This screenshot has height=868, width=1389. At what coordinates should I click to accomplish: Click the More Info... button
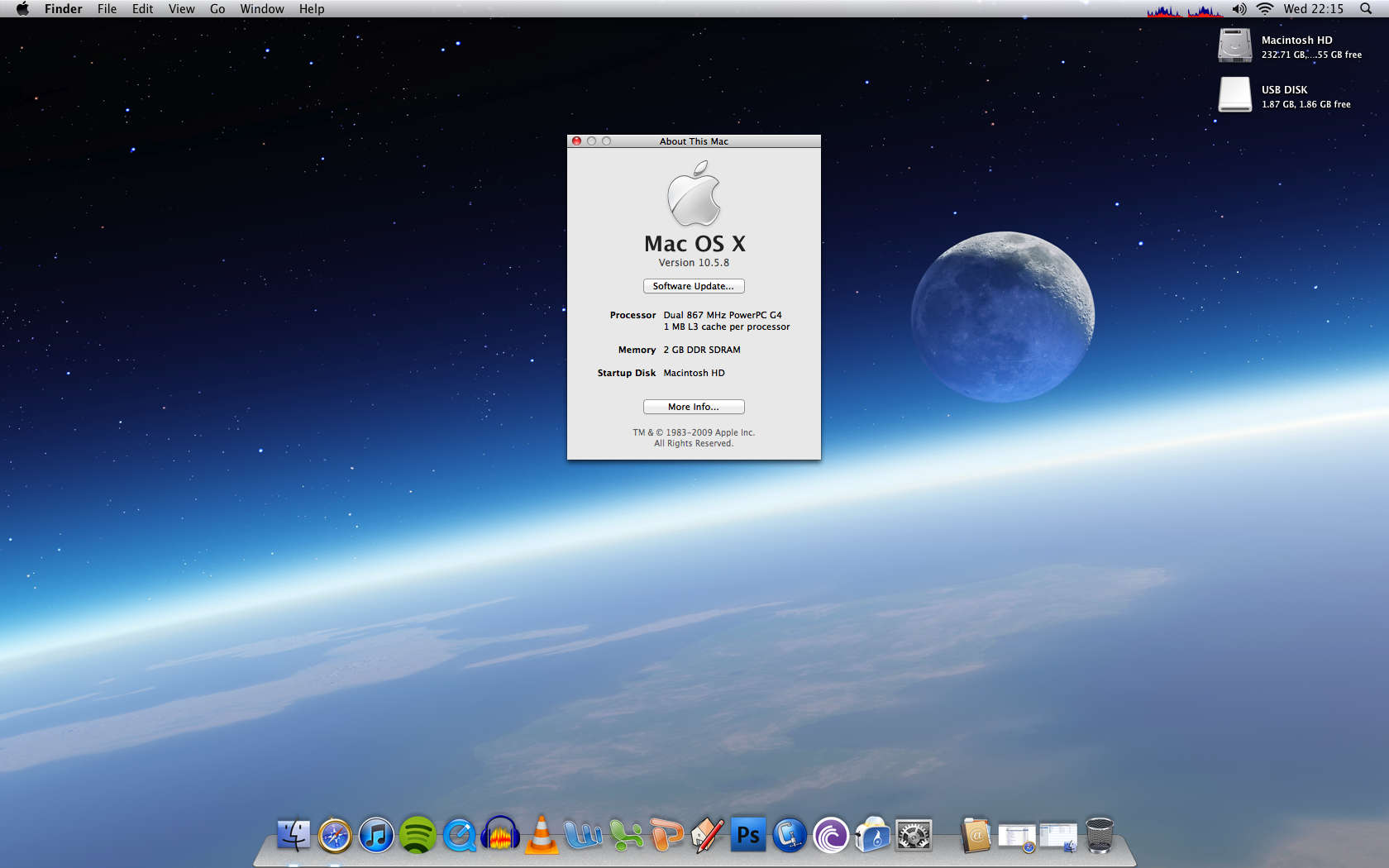694,407
